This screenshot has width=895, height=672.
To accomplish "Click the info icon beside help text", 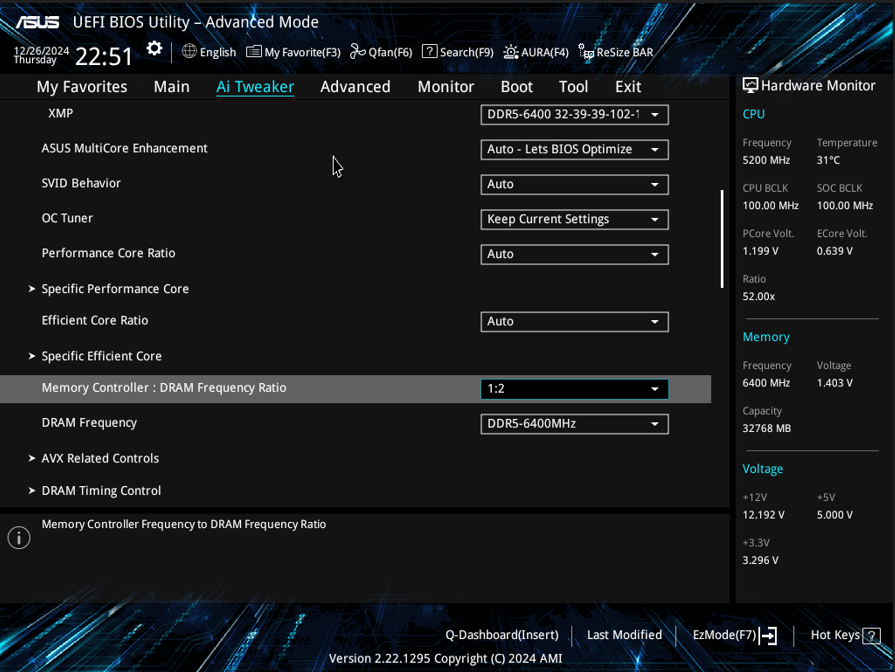I will (x=19, y=537).
